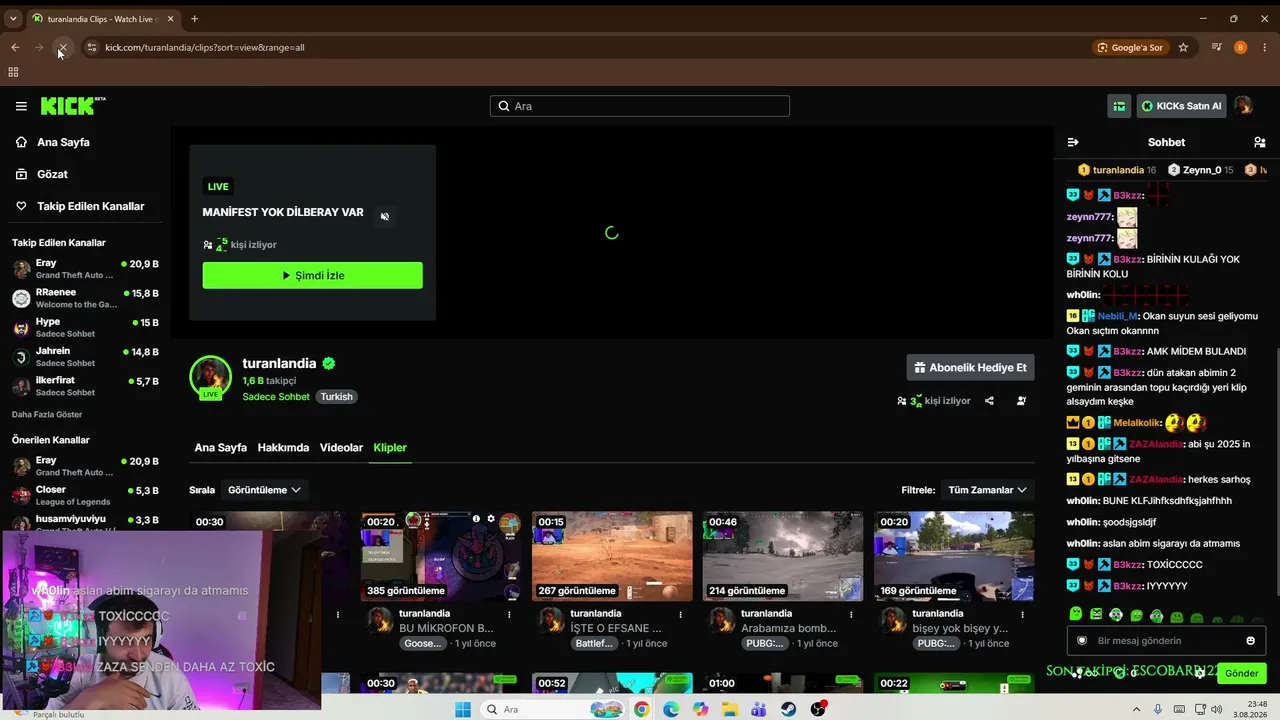The width and height of the screenshot is (1280, 720).
Task: Open chat user list icon
Action: [x=1260, y=142]
